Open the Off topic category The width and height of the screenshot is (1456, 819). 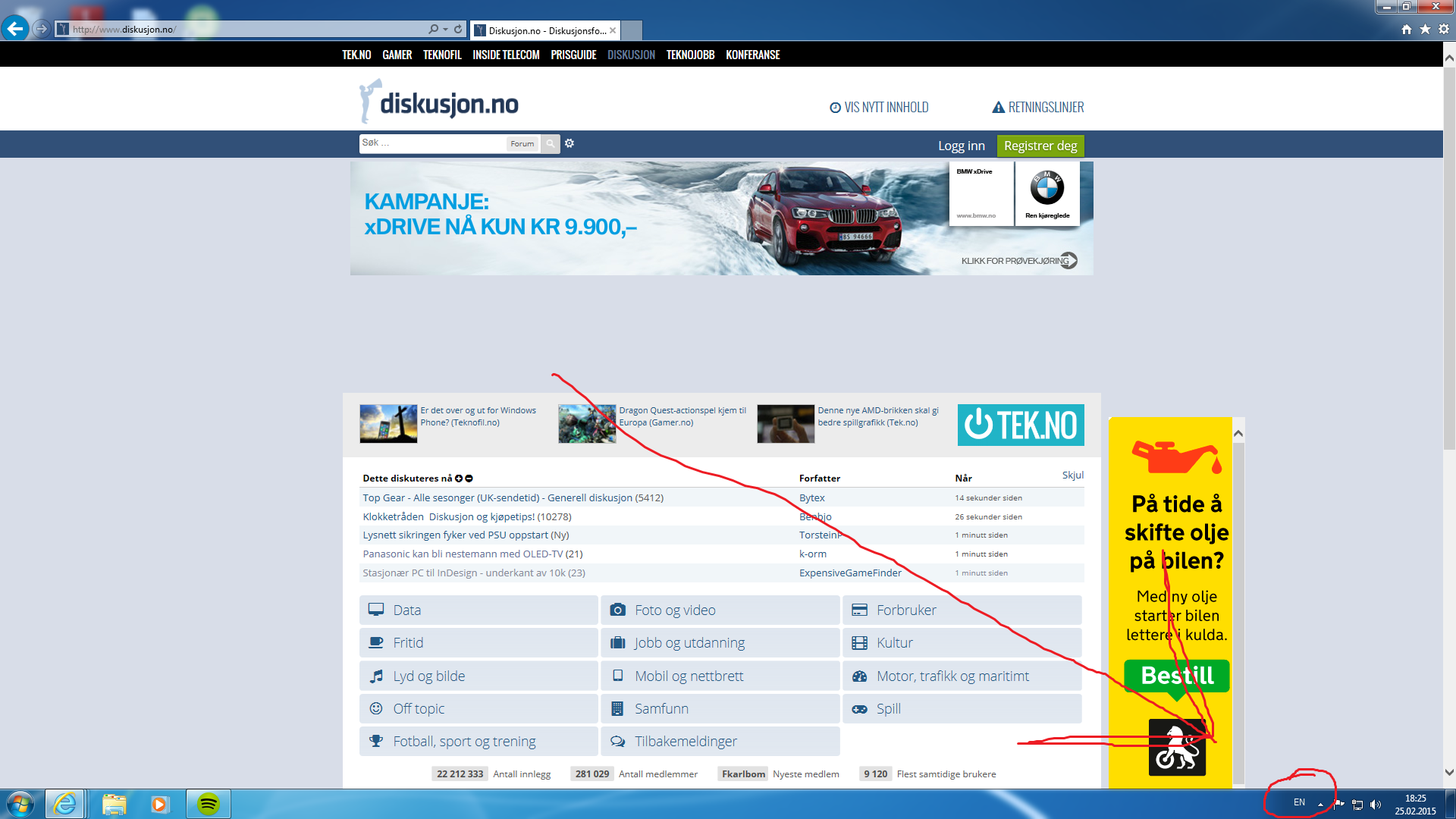pos(479,708)
